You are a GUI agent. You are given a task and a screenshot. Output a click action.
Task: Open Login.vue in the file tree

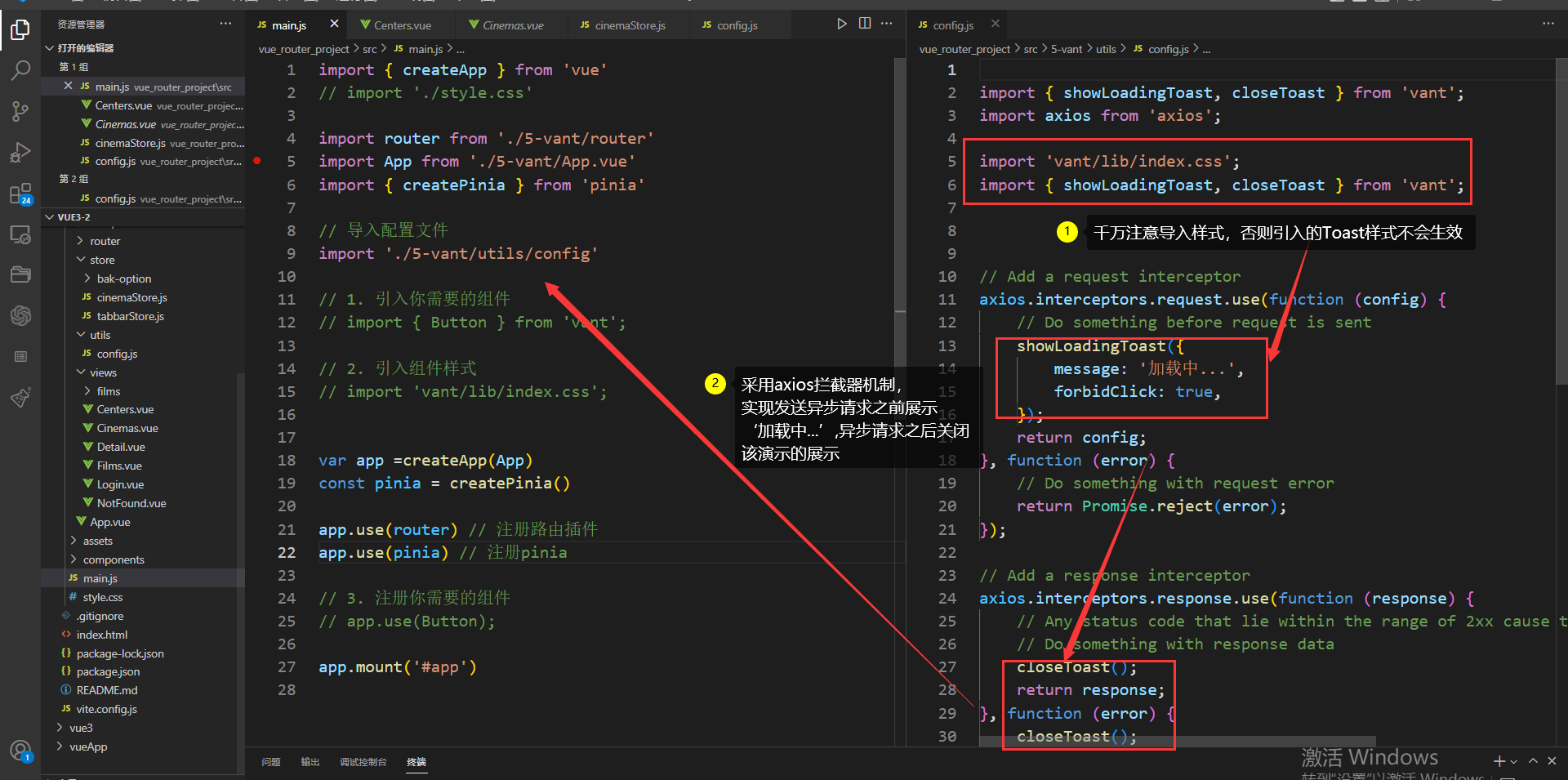[120, 484]
